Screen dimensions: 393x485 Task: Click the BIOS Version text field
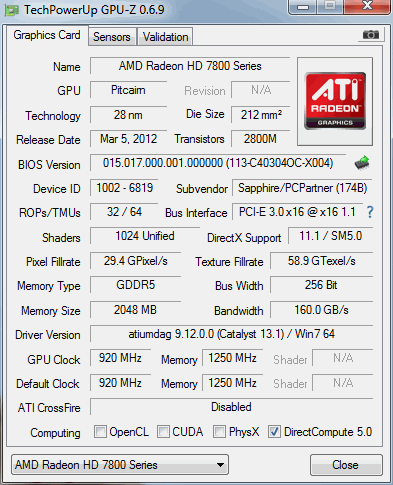tap(218, 163)
